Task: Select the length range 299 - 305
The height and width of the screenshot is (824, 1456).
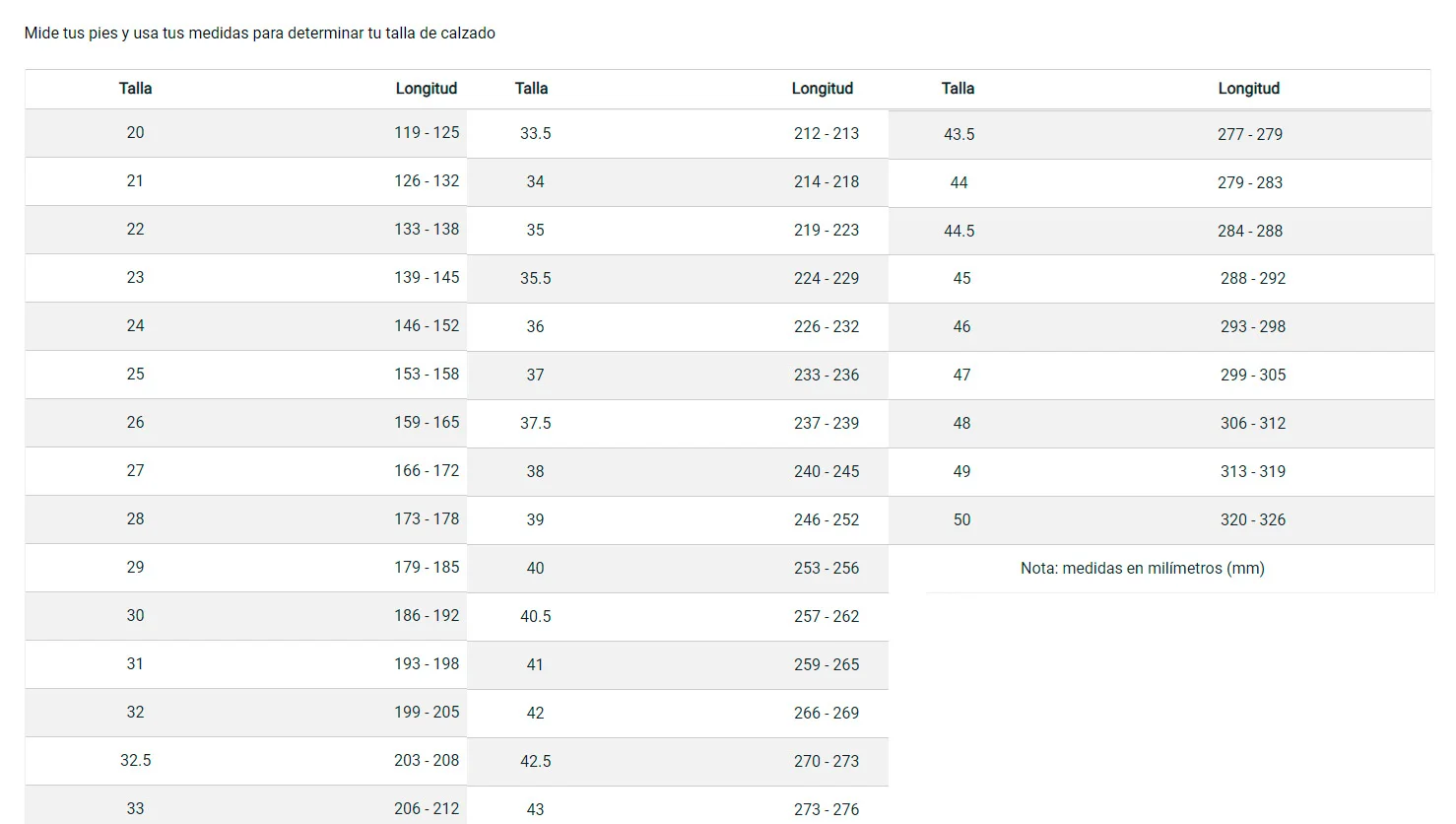Action: click(x=1252, y=375)
